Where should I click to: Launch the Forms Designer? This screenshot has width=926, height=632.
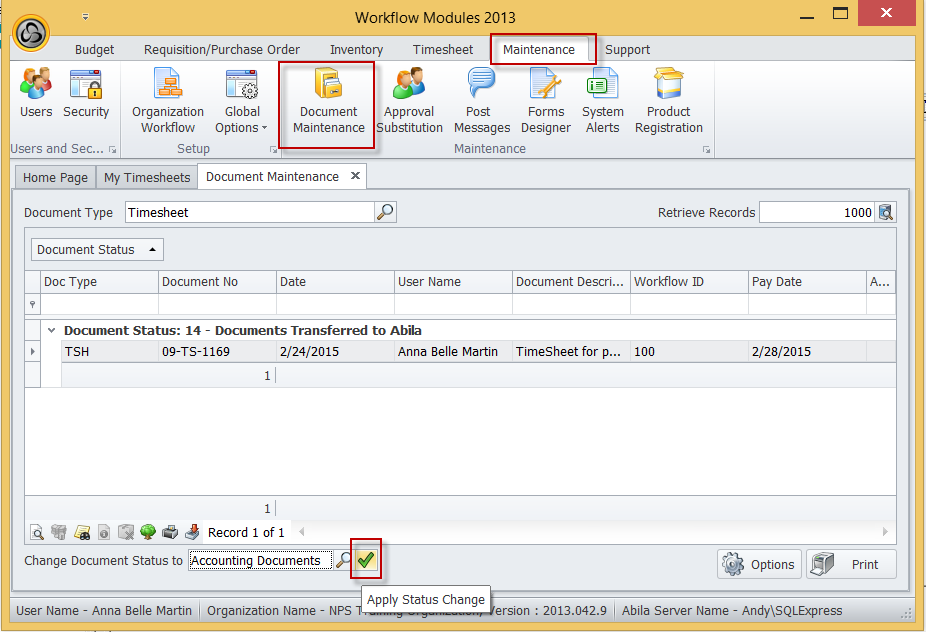[x=546, y=102]
